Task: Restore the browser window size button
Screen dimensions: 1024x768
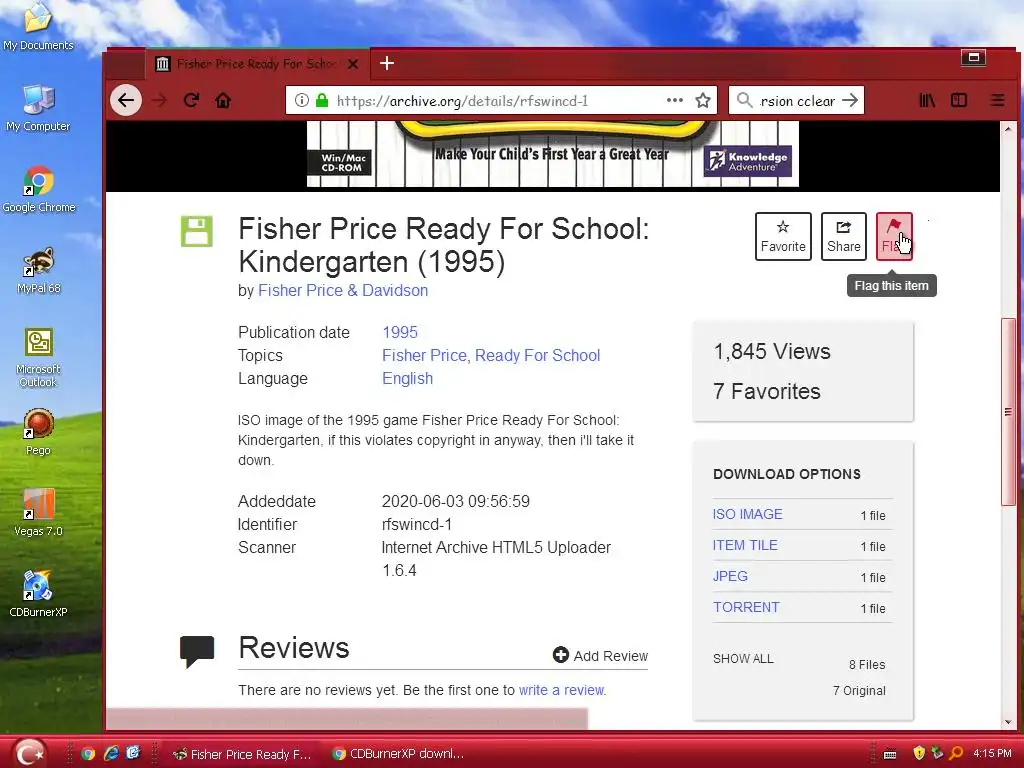Action: point(973,58)
